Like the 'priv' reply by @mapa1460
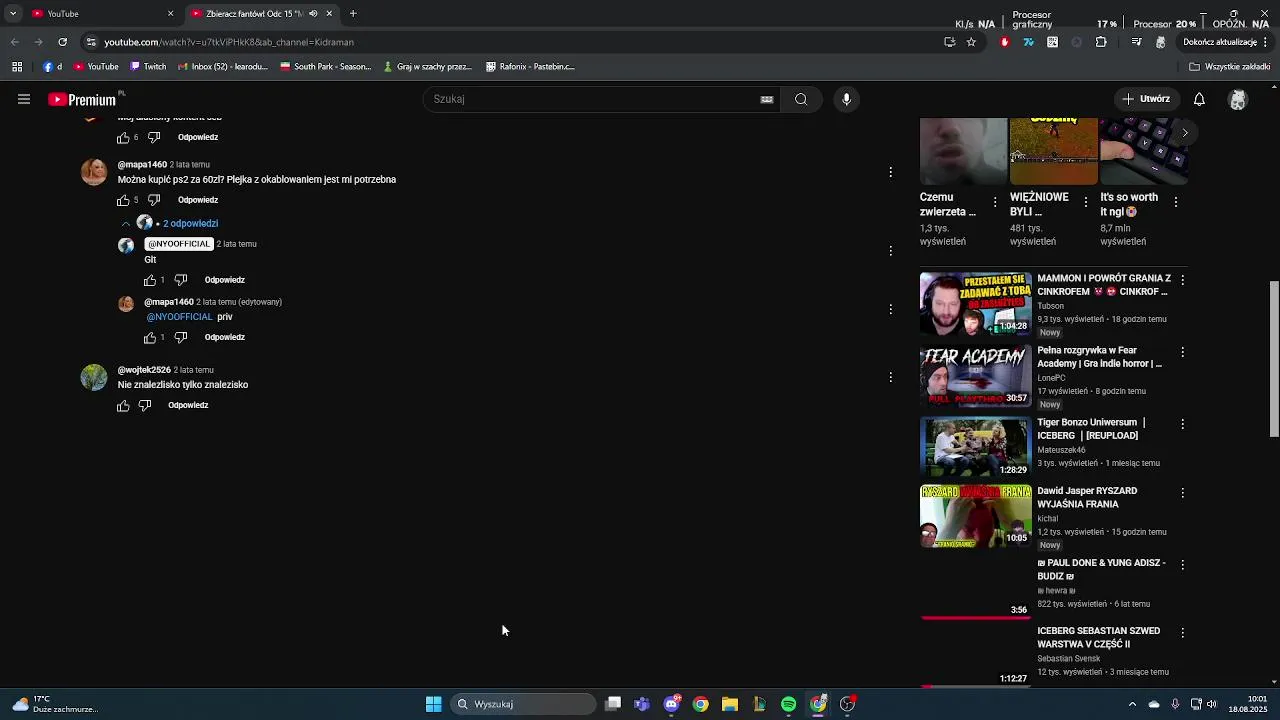1280x720 pixels. [x=150, y=337]
